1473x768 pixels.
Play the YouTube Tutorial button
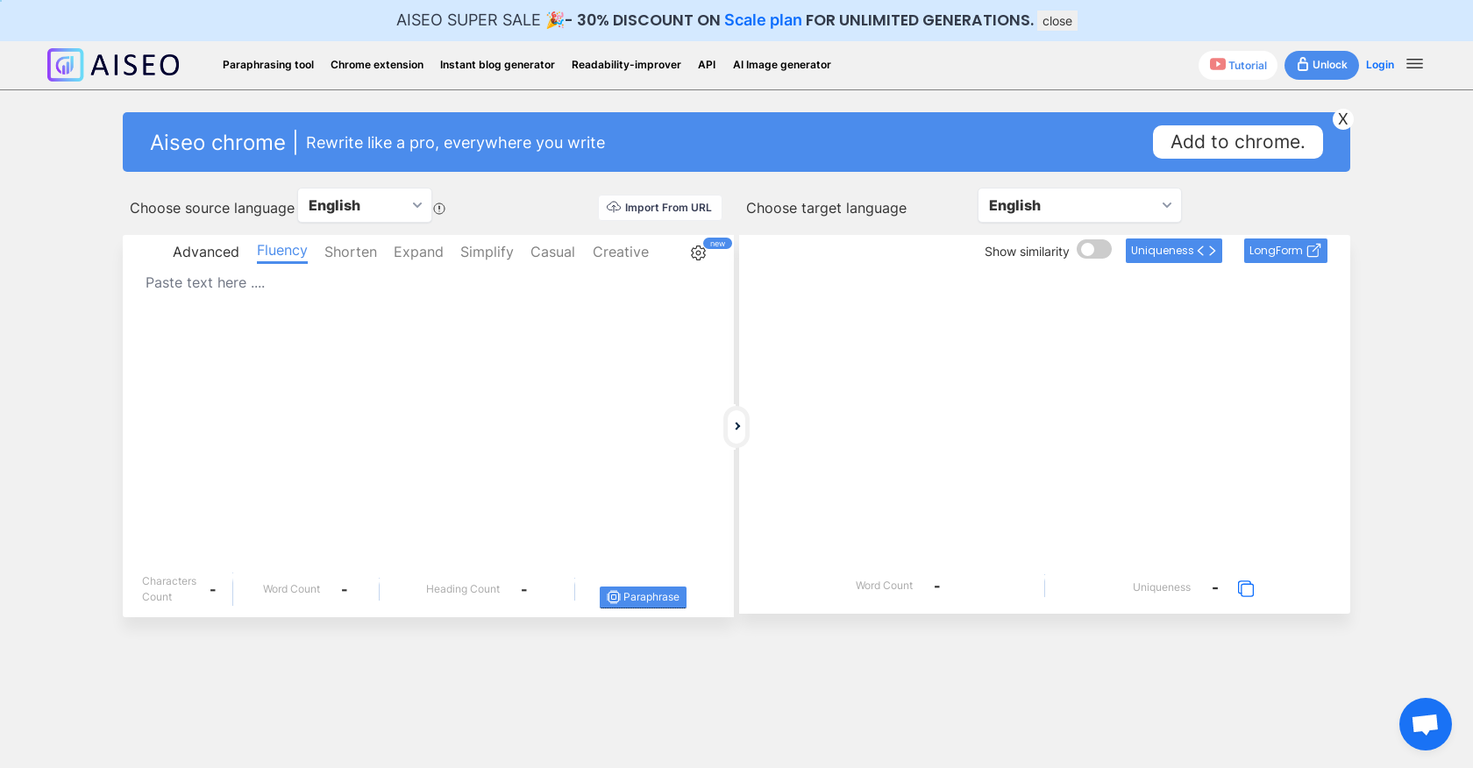[1238, 65]
